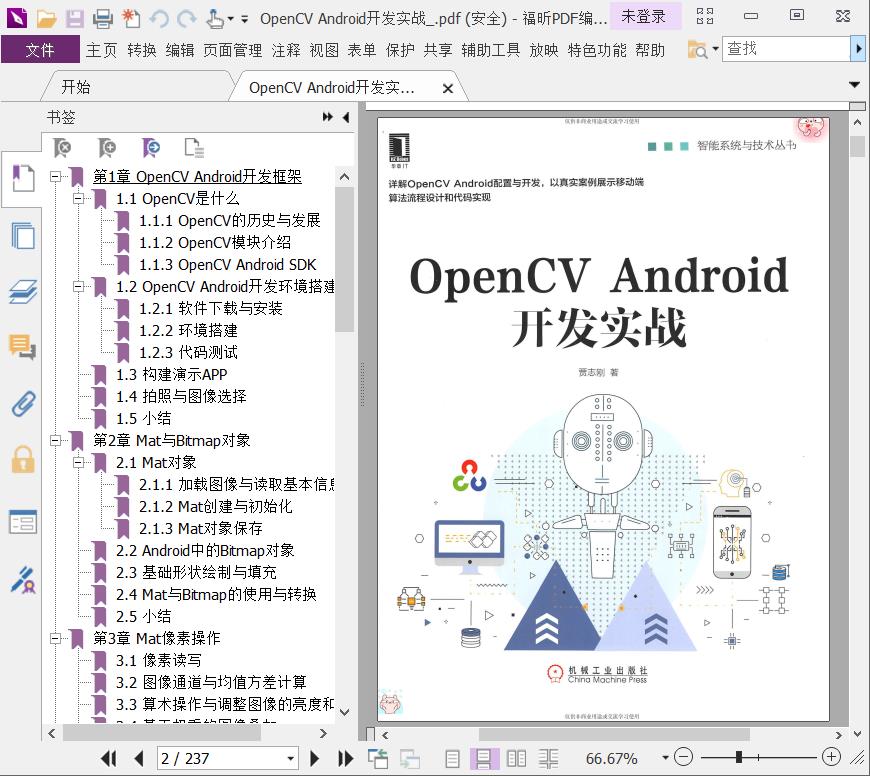The width and height of the screenshot is (870, 776).
Task: Collapse the 第1章 OpenCV Android开发框架 node
Action: coord(55,176)
